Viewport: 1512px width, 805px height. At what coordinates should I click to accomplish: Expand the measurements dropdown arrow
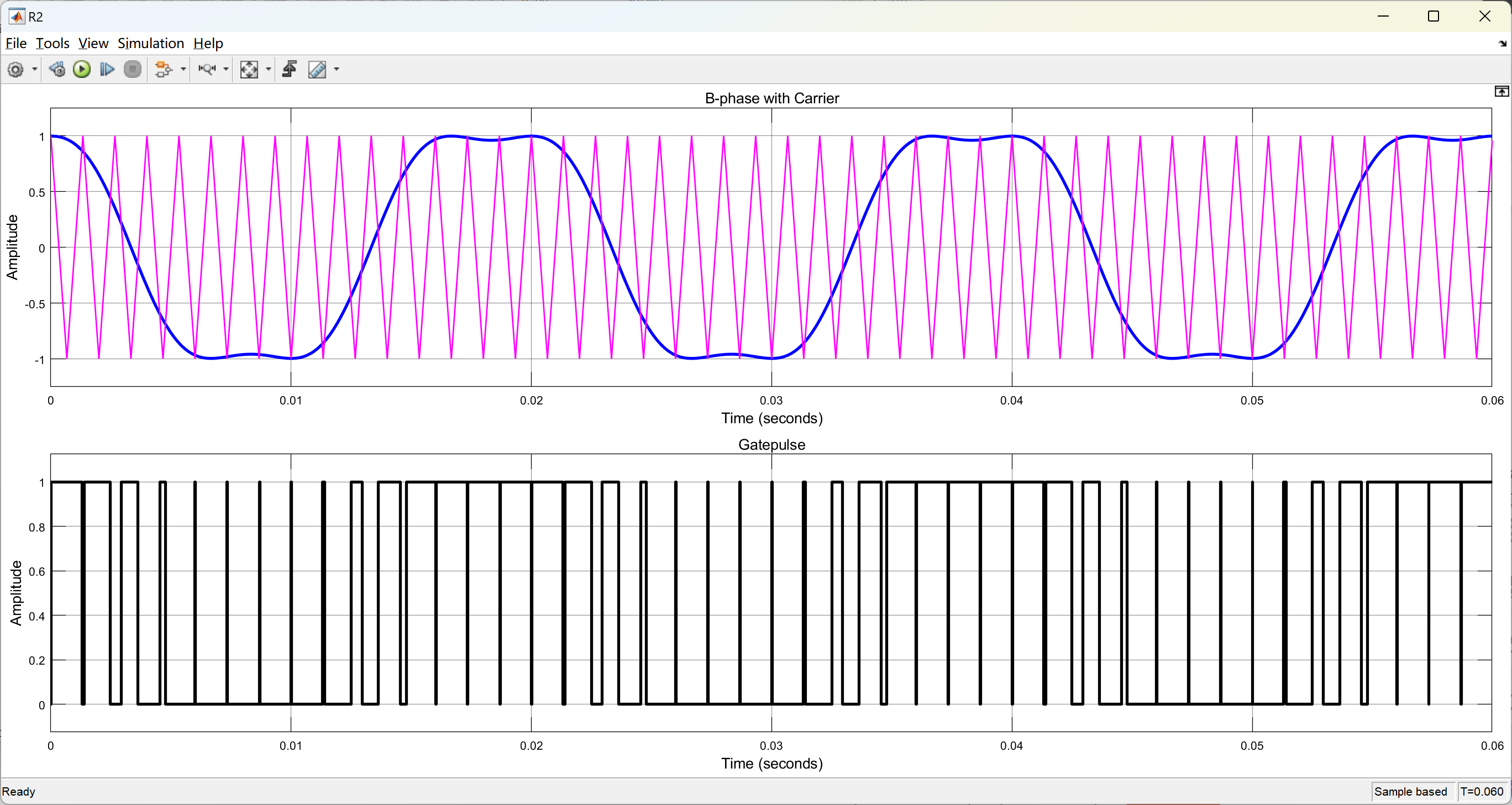click(337, 70)
